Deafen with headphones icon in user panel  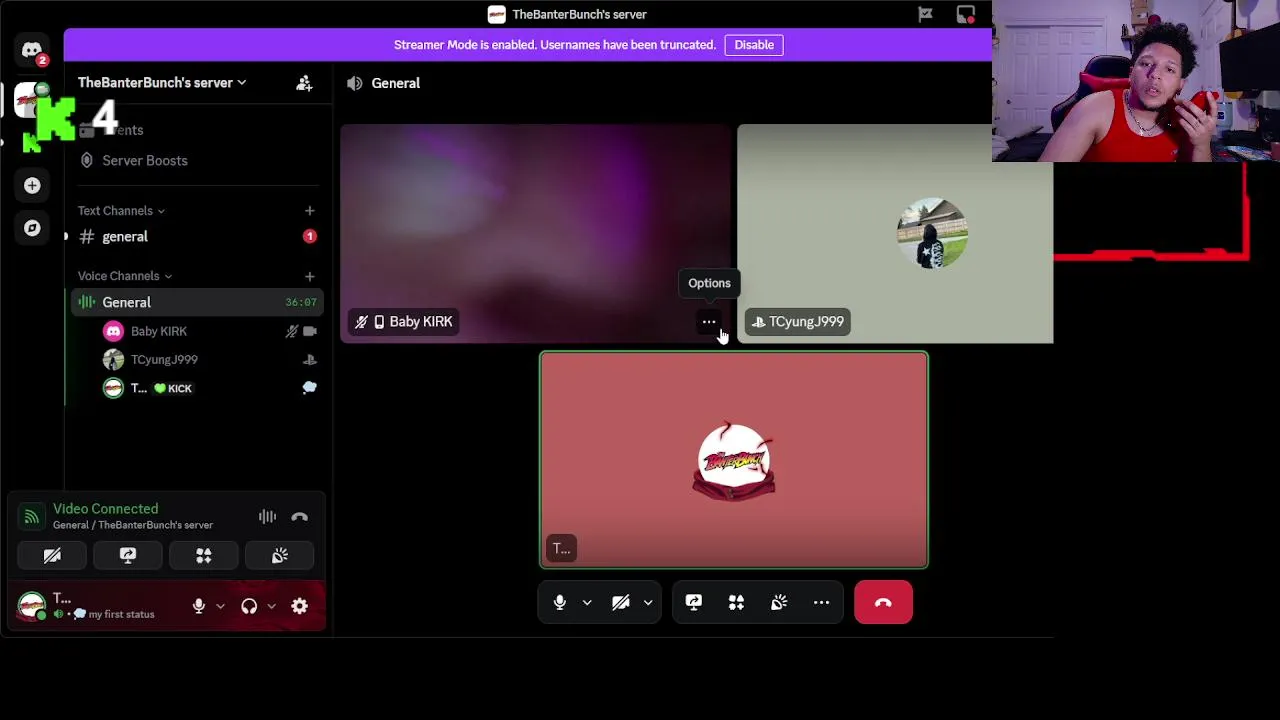249,606
